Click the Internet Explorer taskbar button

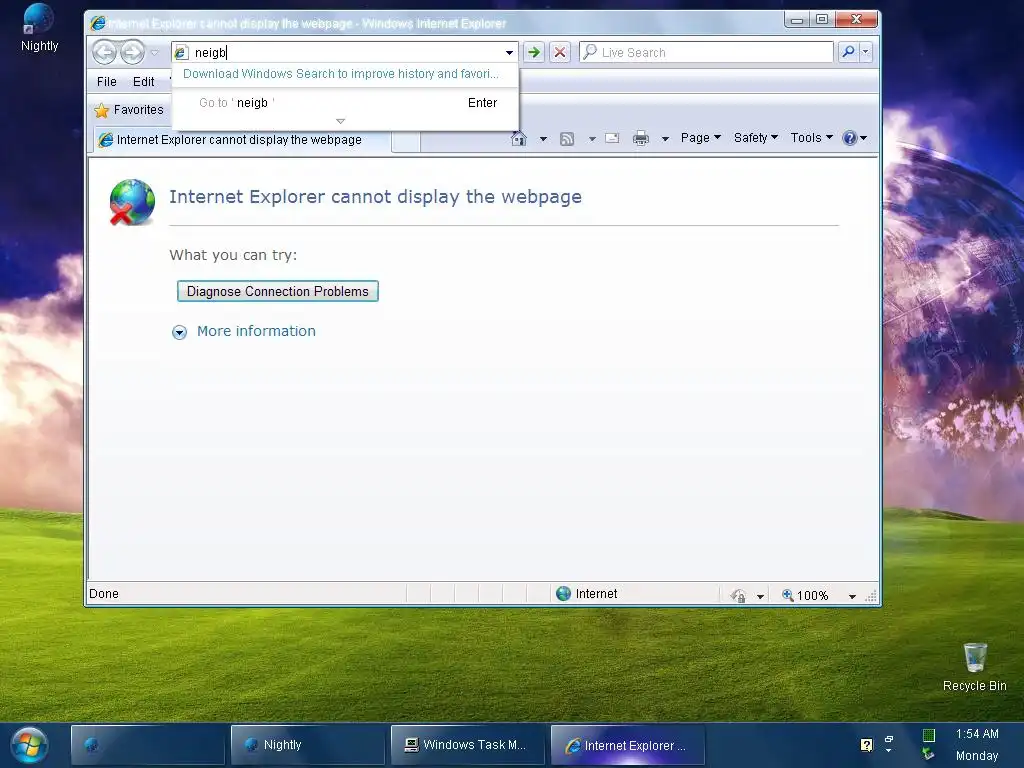pyautogui.click(x=628, y=744)
